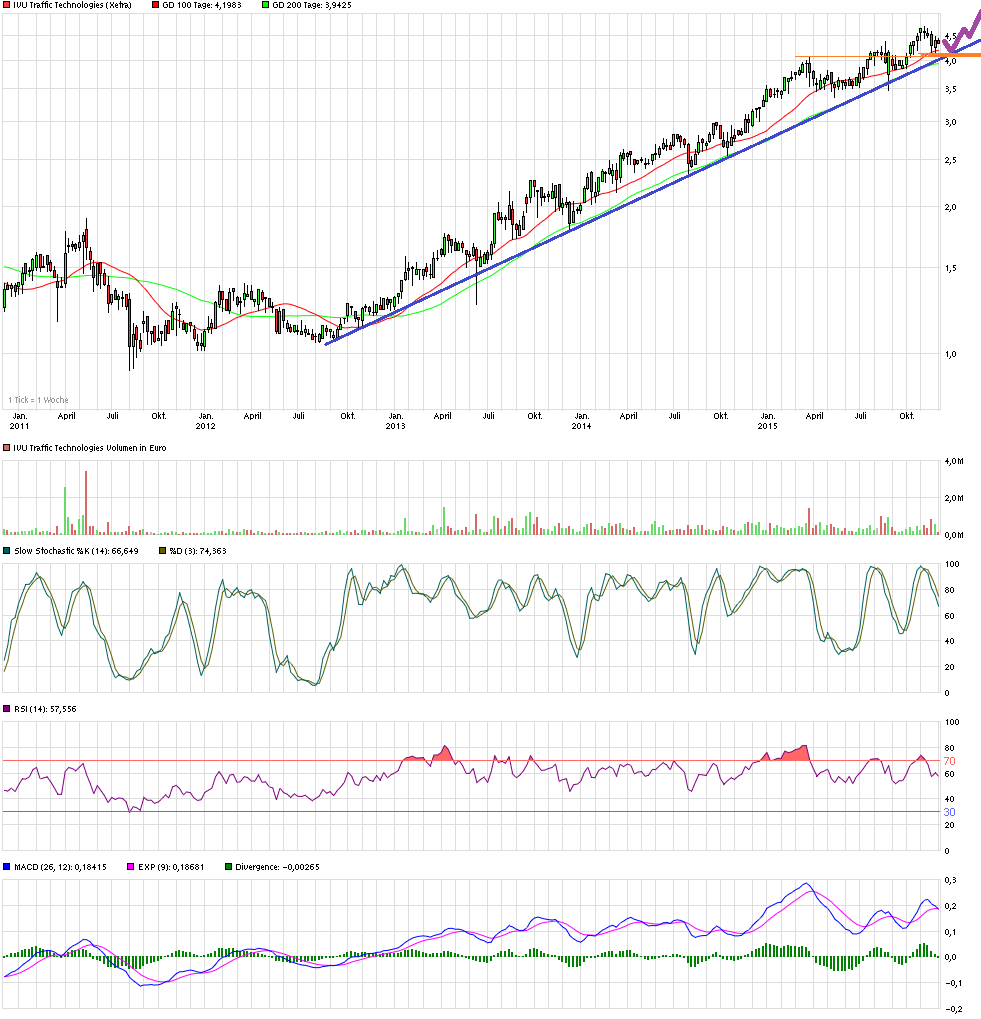This screenshot has height=1019, width=981.
Task: Click the orange horizontal resistance line
Action: coord(830,55)
